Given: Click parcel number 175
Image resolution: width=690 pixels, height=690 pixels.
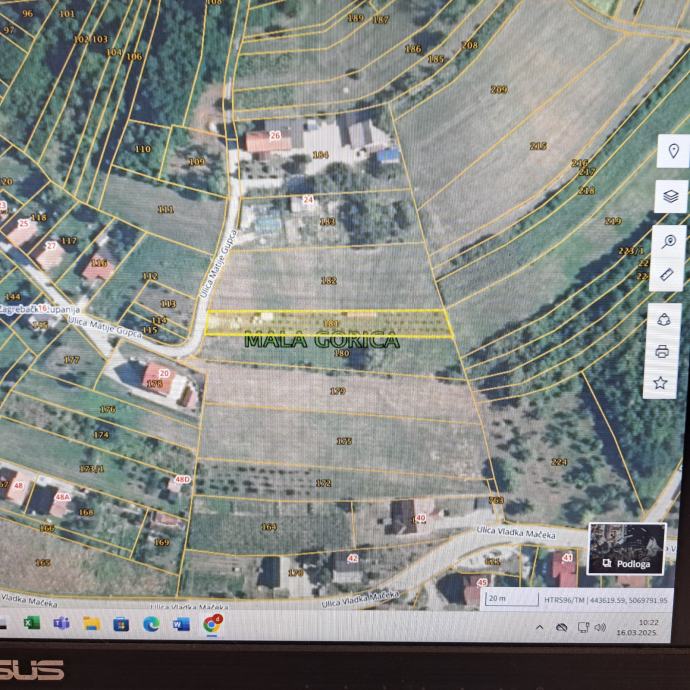Looking at the screenshot, I should tap(344, 441).
